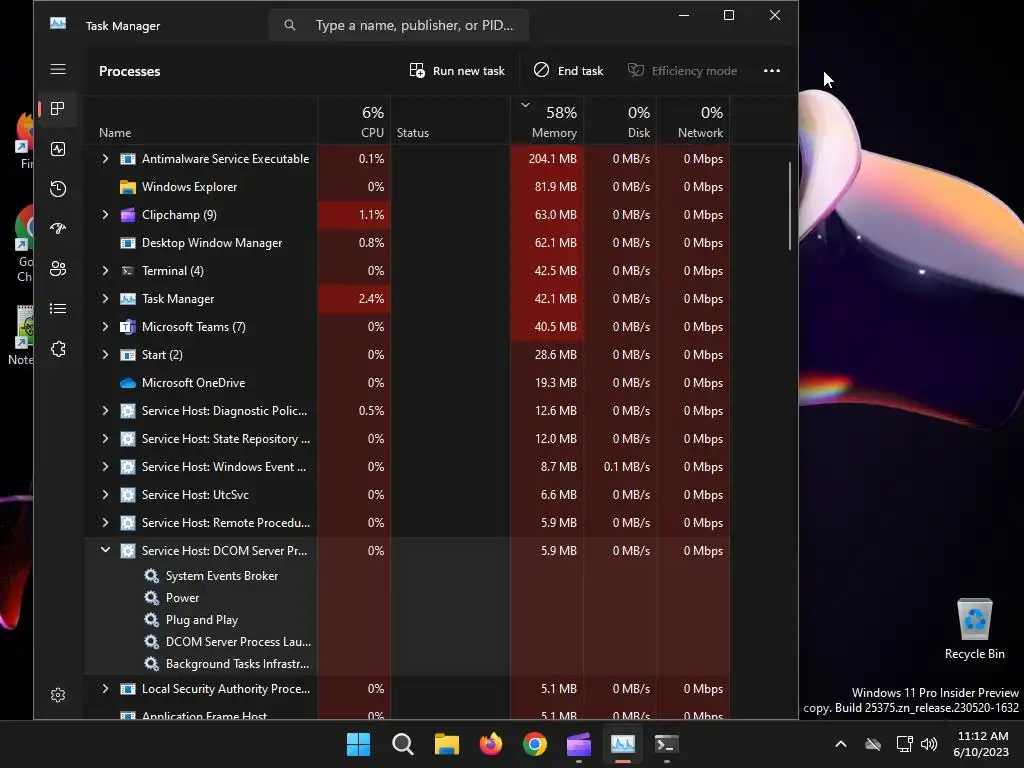Screen dimensions: 1024x768
Task: Click the taskbar clock and date
Action: point(981,744)
